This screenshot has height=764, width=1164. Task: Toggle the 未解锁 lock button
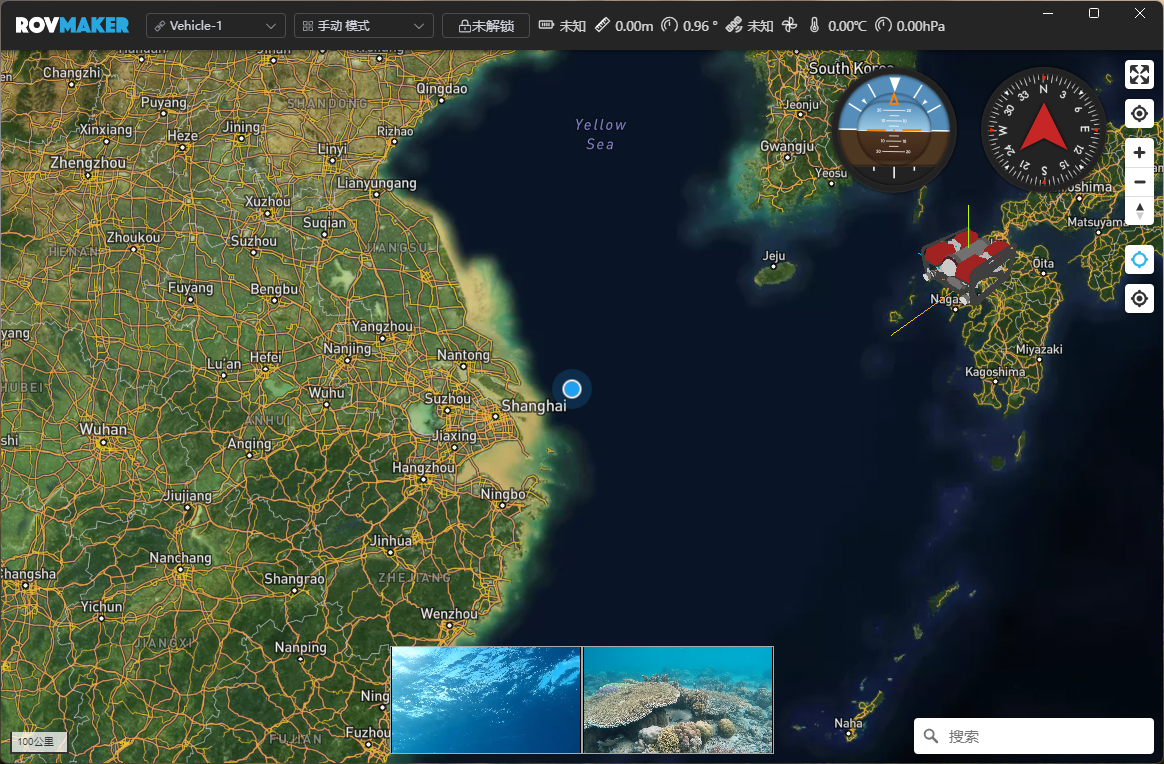[486, 26]
